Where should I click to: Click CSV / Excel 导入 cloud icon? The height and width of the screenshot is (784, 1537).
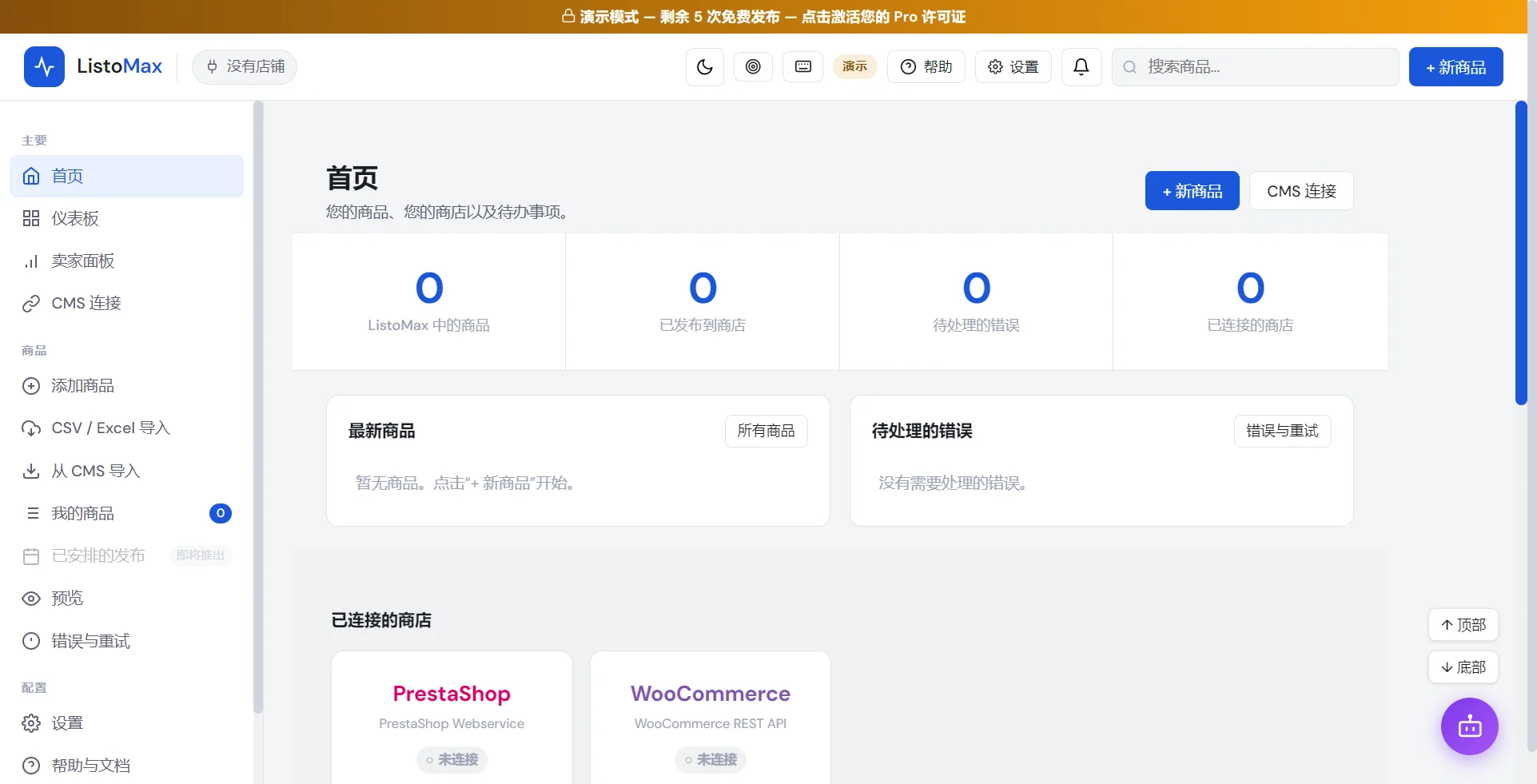31,428
